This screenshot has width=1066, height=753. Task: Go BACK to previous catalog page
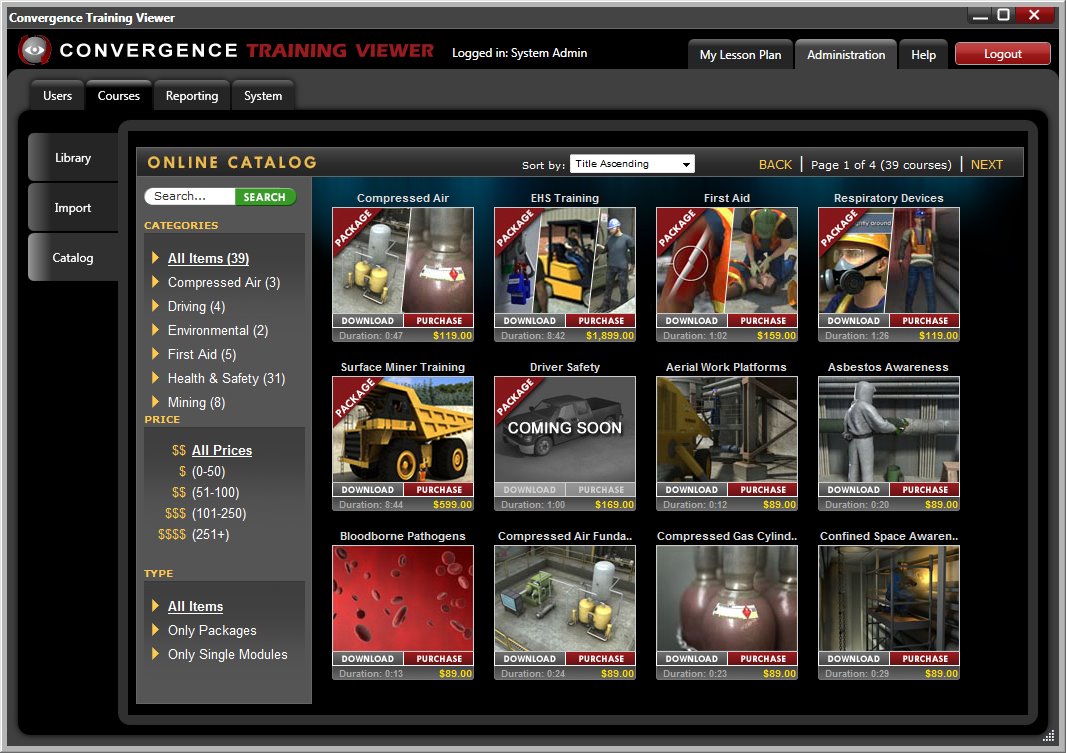coord(775,164)
